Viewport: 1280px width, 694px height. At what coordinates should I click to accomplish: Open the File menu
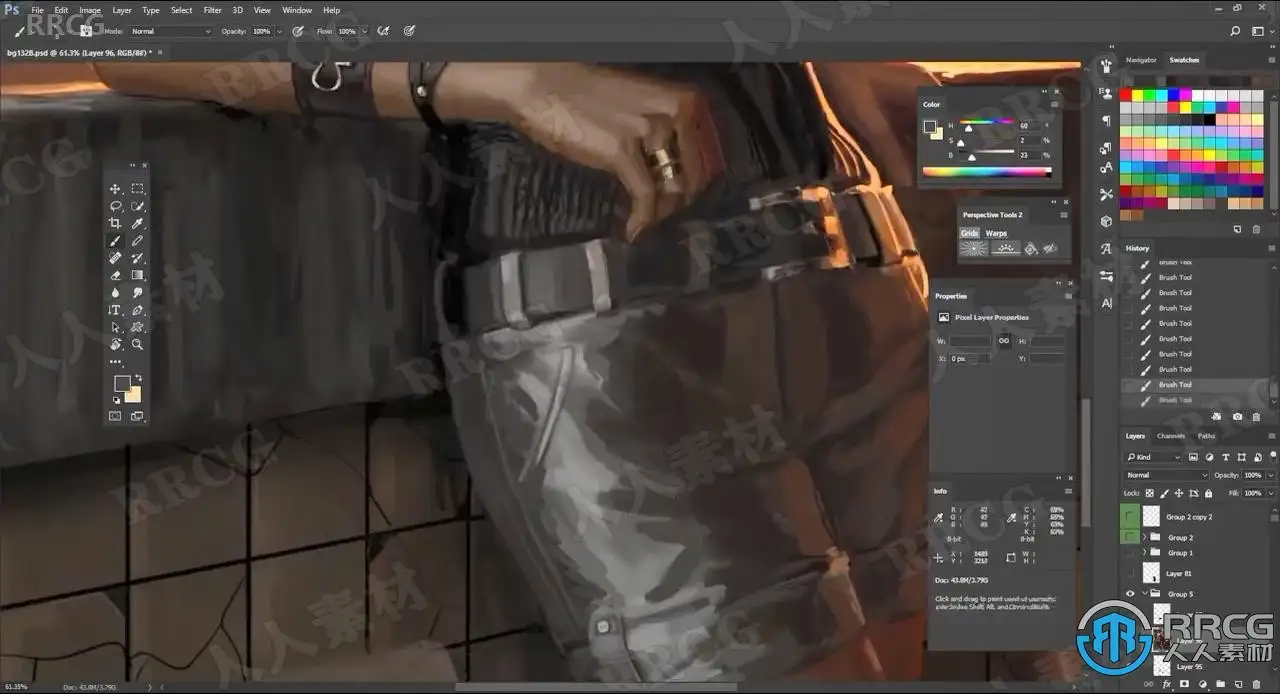[37, 10]
